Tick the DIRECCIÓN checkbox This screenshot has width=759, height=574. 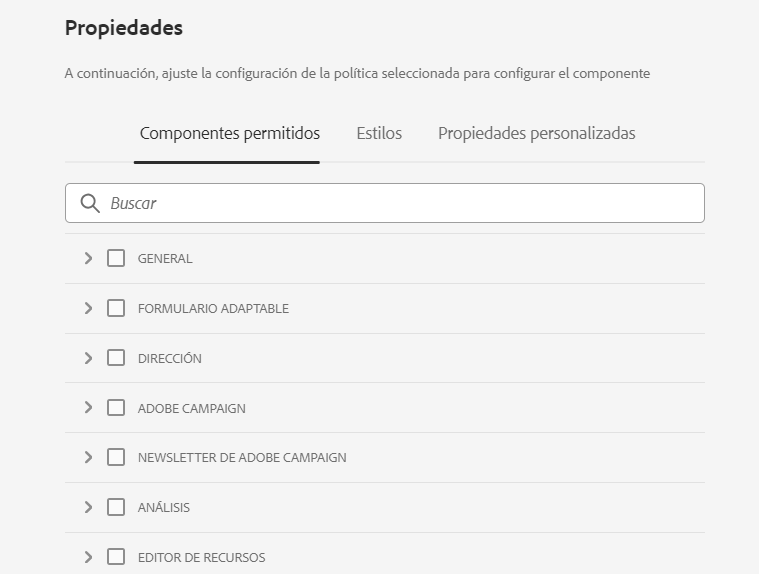pyautogui.click(x=116, y=358)
